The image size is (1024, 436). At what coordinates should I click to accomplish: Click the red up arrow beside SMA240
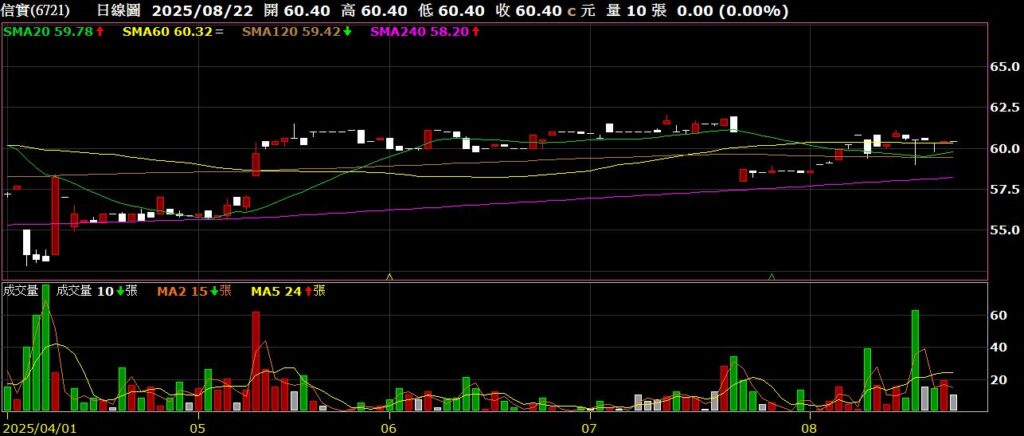click(476, 32)
